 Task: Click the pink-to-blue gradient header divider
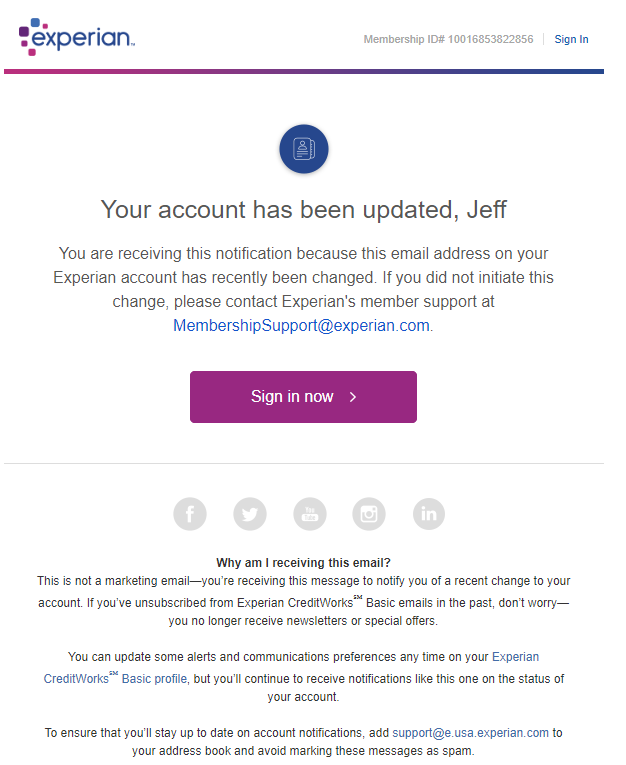pyautogui.click(x=303, y=72)
